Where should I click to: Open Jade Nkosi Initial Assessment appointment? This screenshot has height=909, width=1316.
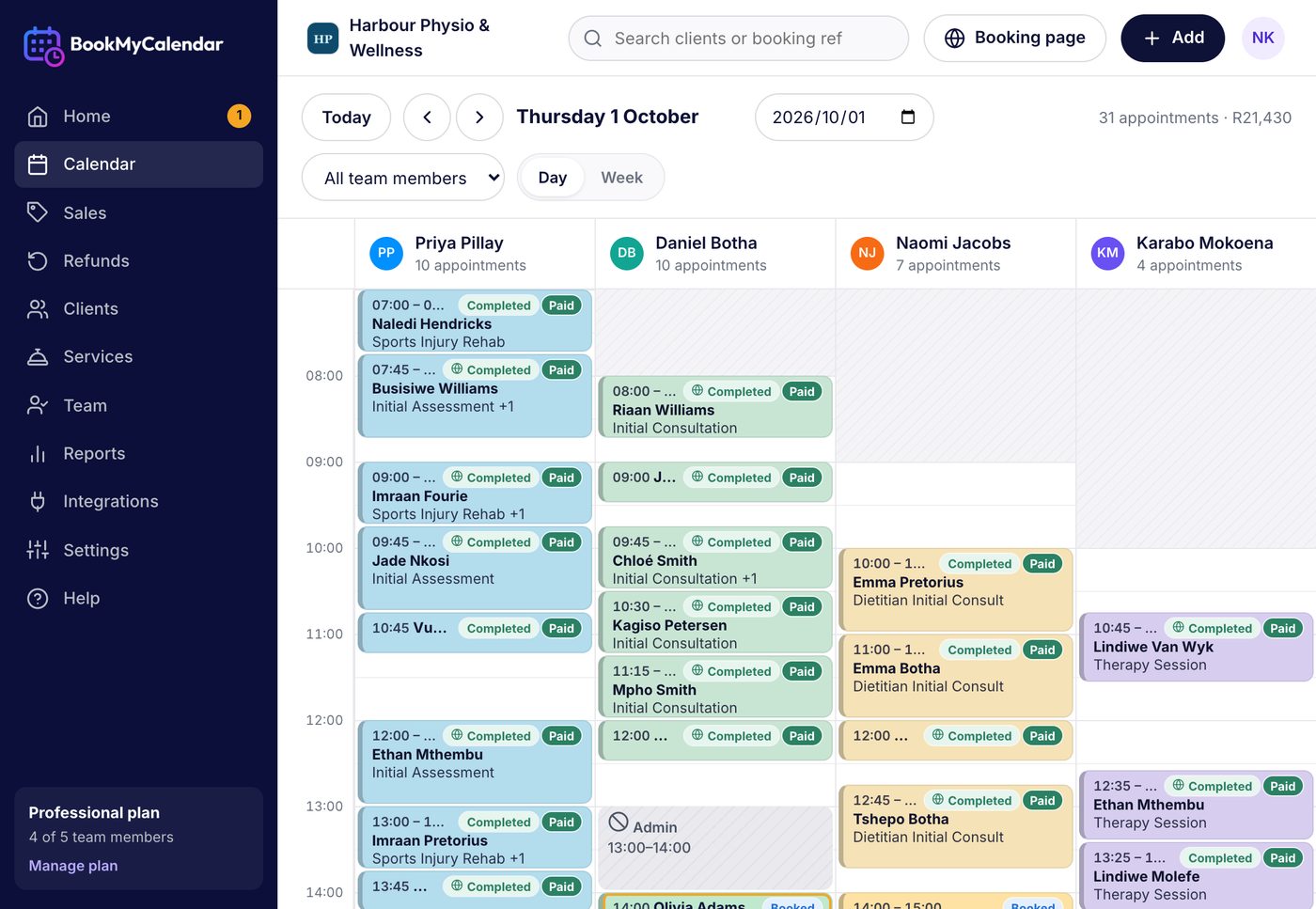[475, 568]
